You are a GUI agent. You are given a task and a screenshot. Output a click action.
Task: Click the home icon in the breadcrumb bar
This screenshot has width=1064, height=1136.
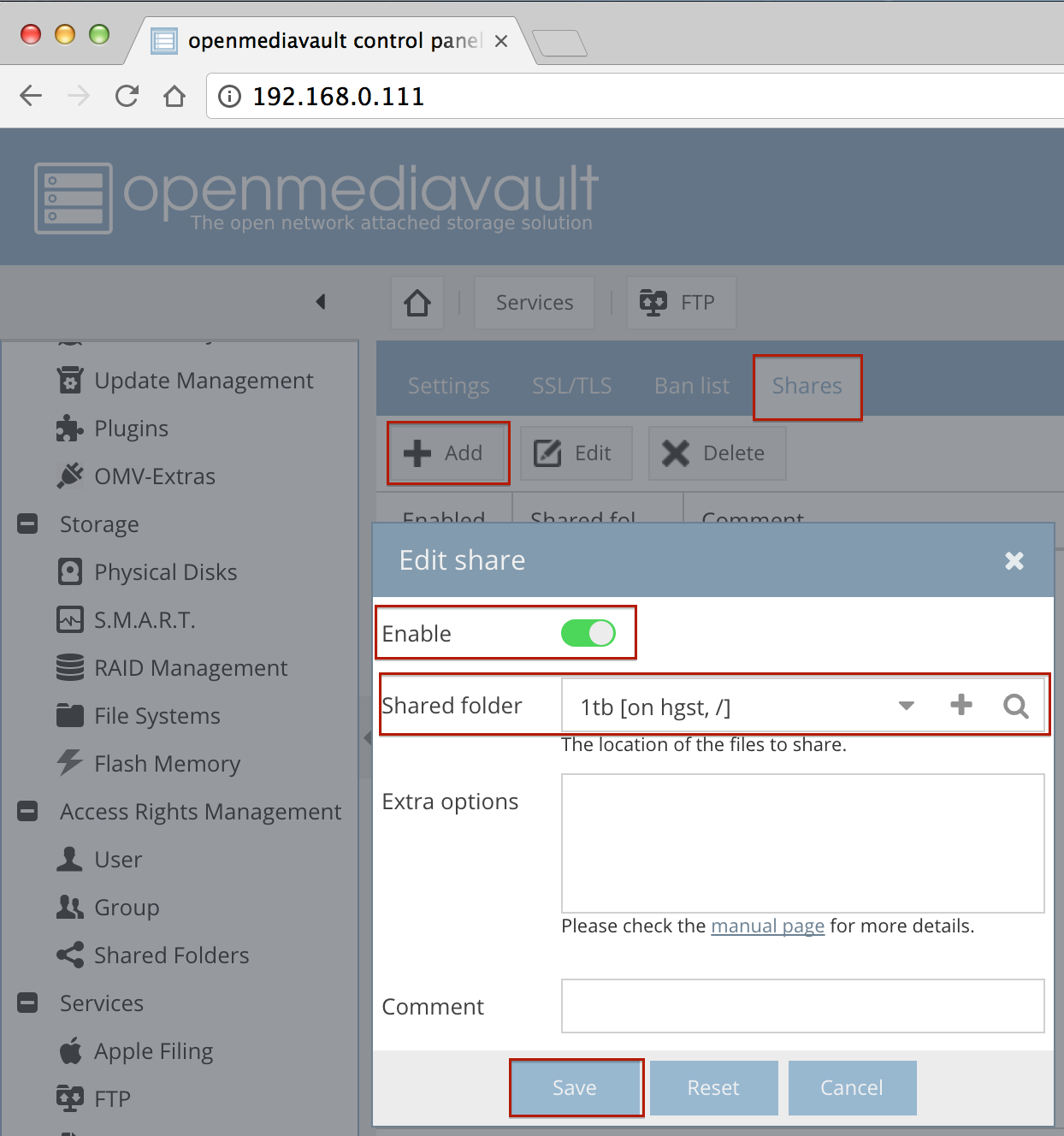(417, 303)
